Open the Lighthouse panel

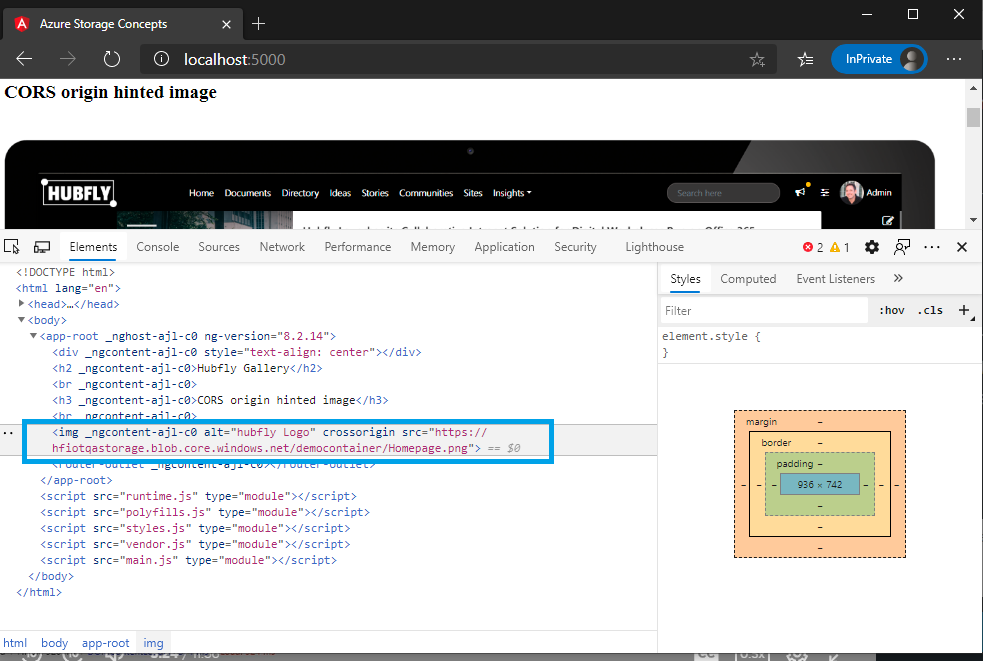click(x=654, y=247)
